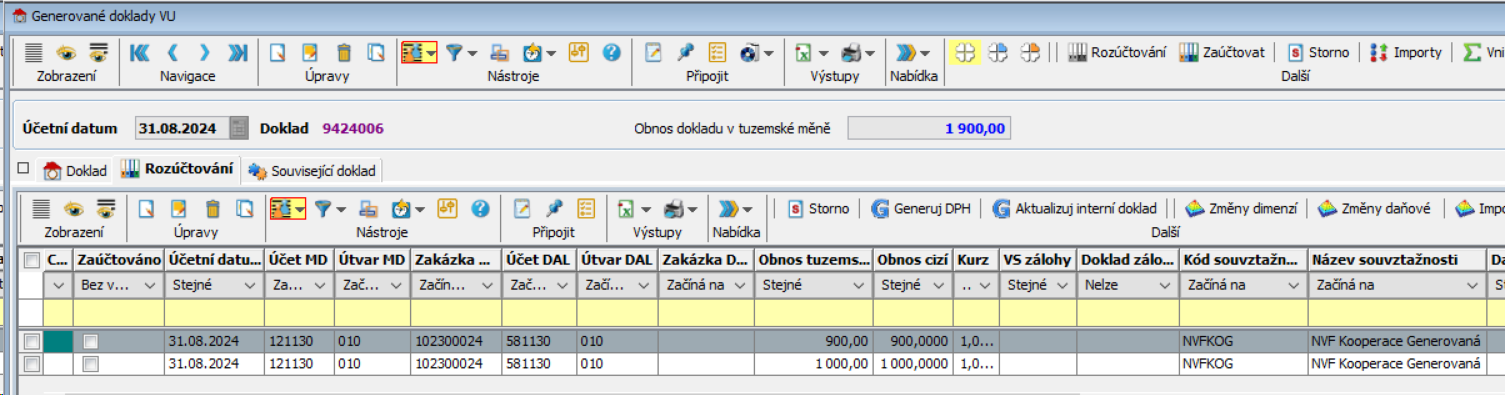Go to next record in top toolbar
Image resolution: width=1505 pixels, height=395 pixels.
click(x=204, y=53)
